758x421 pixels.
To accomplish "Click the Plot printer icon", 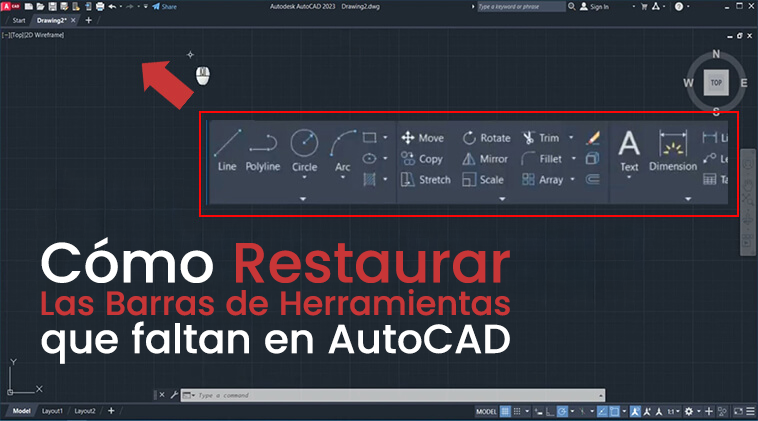I will tap(100, 6).
